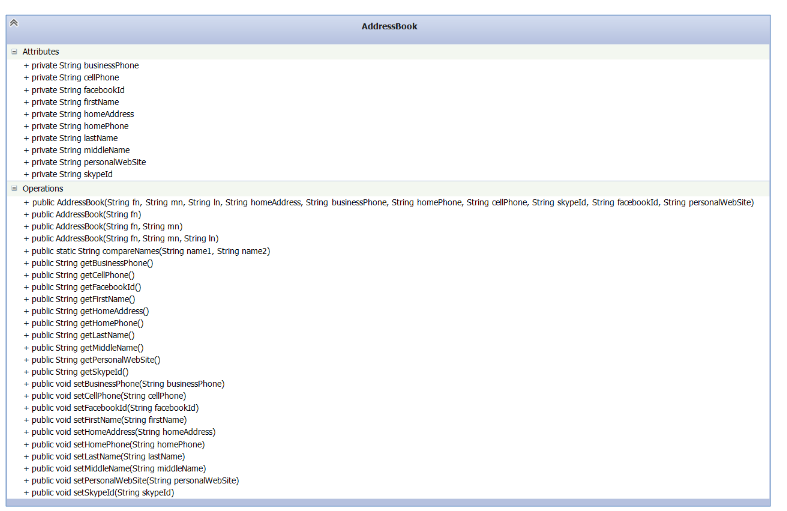Select operation setFirstName(String firstName)
This screenshot has width=787, height=511.
click(105, 420)
